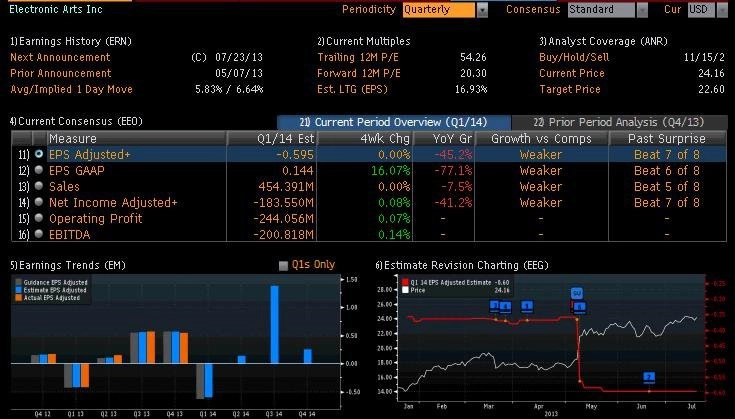Click the blue marker labeled 1 near April

tap(527, 307)
